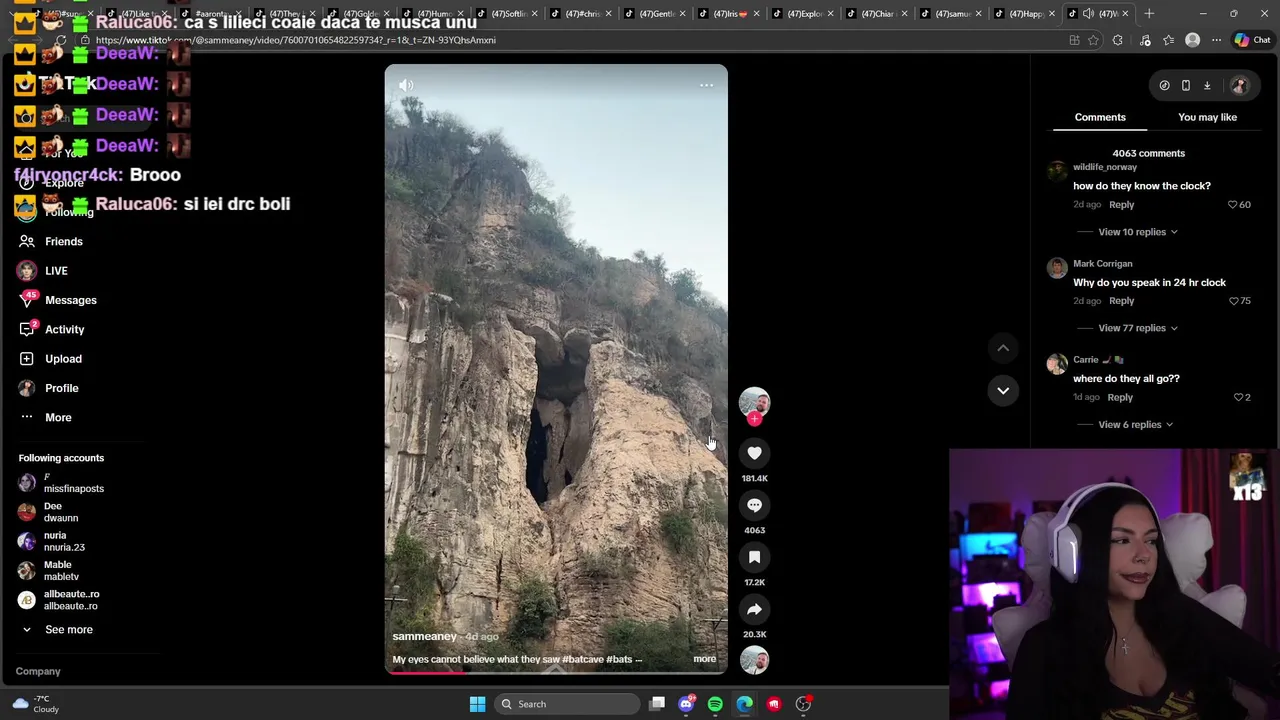Open LIVE in the sidebar
This screenshot has height=720, width=1280.
point(56,271)
